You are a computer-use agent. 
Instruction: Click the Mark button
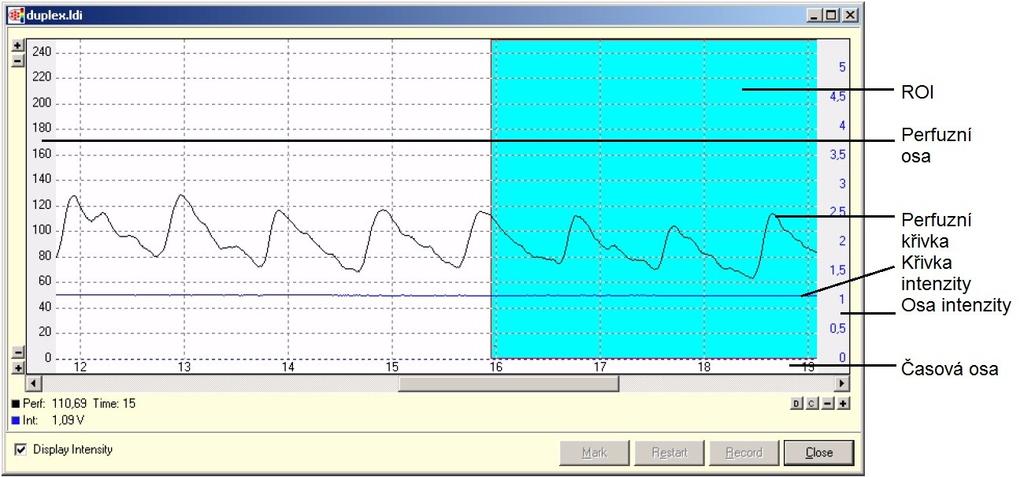click(594, 452)
